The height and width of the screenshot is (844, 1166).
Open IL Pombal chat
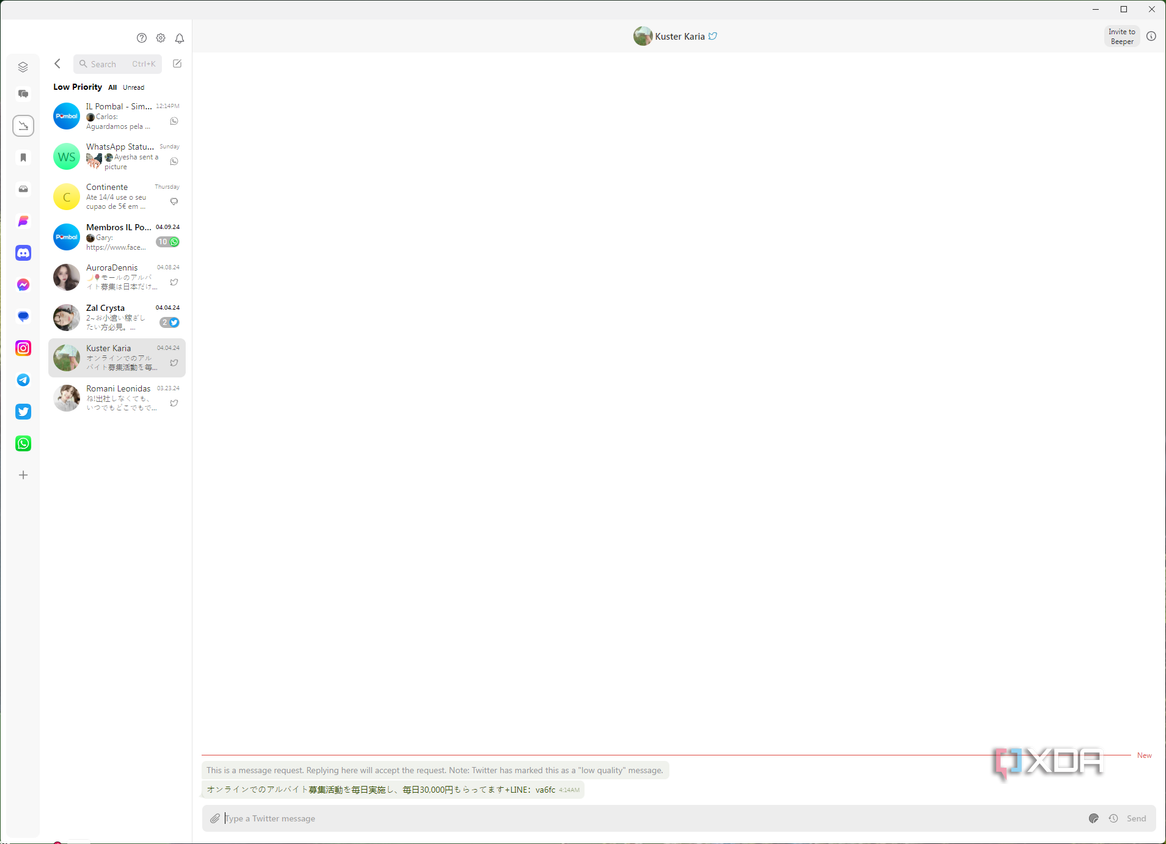click(x=117, y=117)
